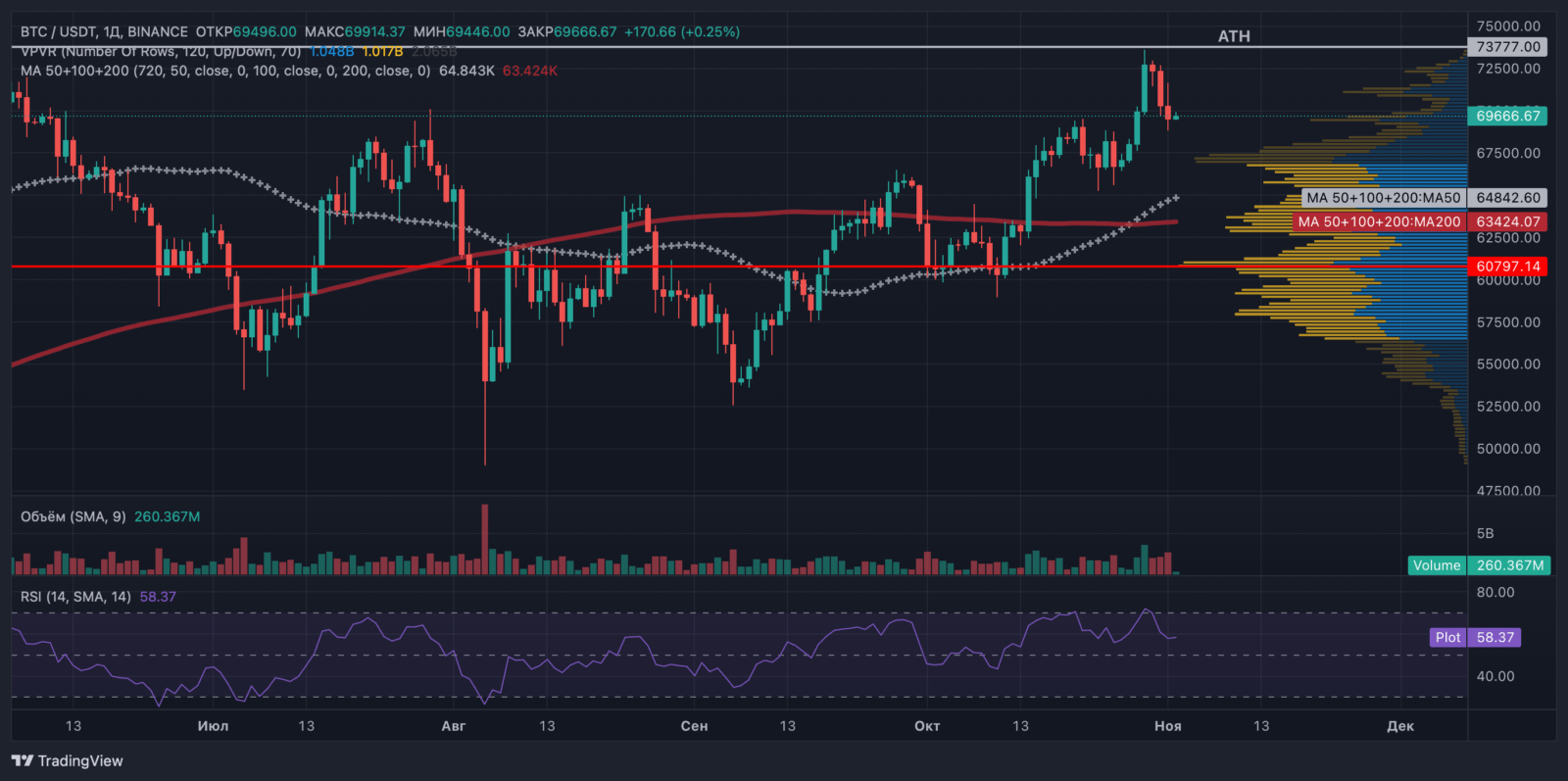Click the 50000.00 price axis tick
The image size is (1568, 781).
(x=1508, y=449)
